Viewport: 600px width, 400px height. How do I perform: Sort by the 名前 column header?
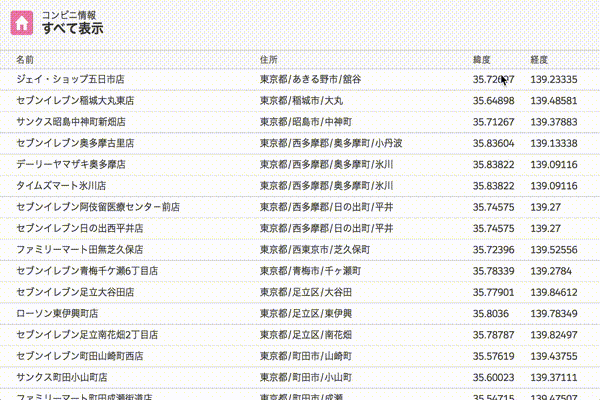[25, 60]
